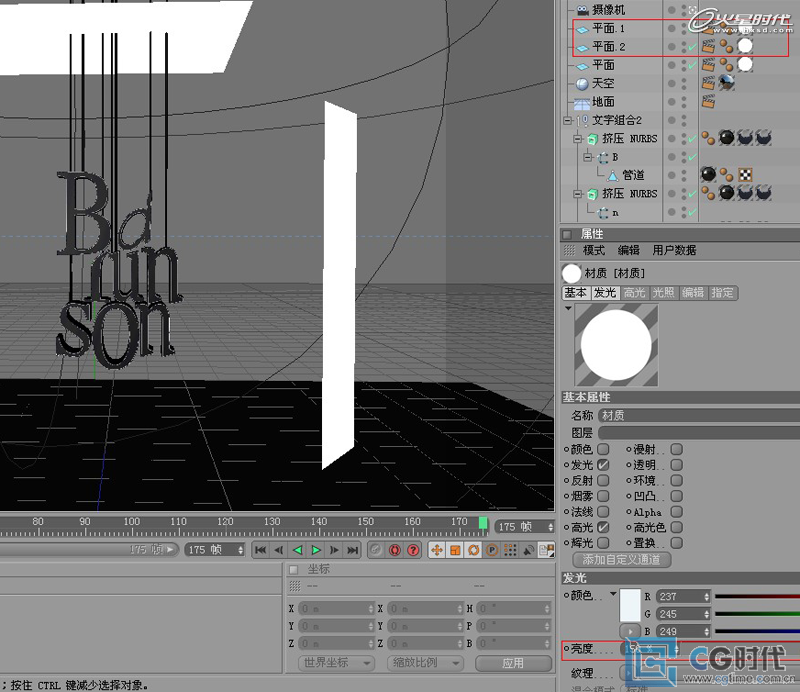Click the sound speaker icon in timeline bar
Image resolution: width=800 pixels, height=692 pixels.
pos(529,550)
